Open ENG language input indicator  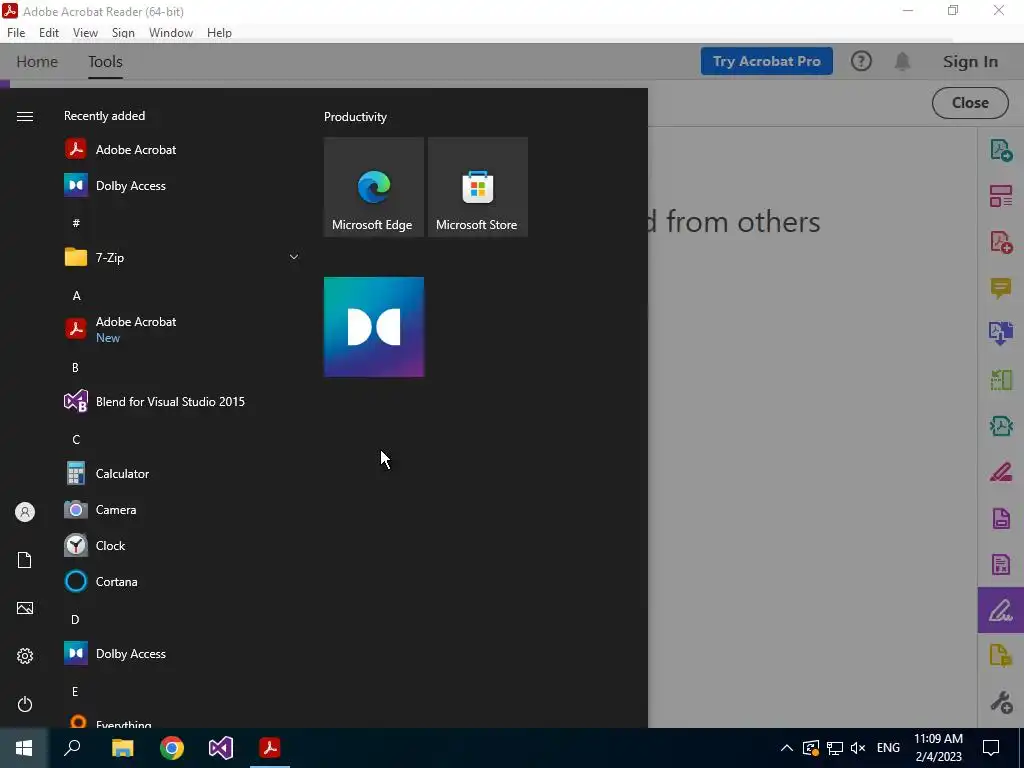[888, 748]
